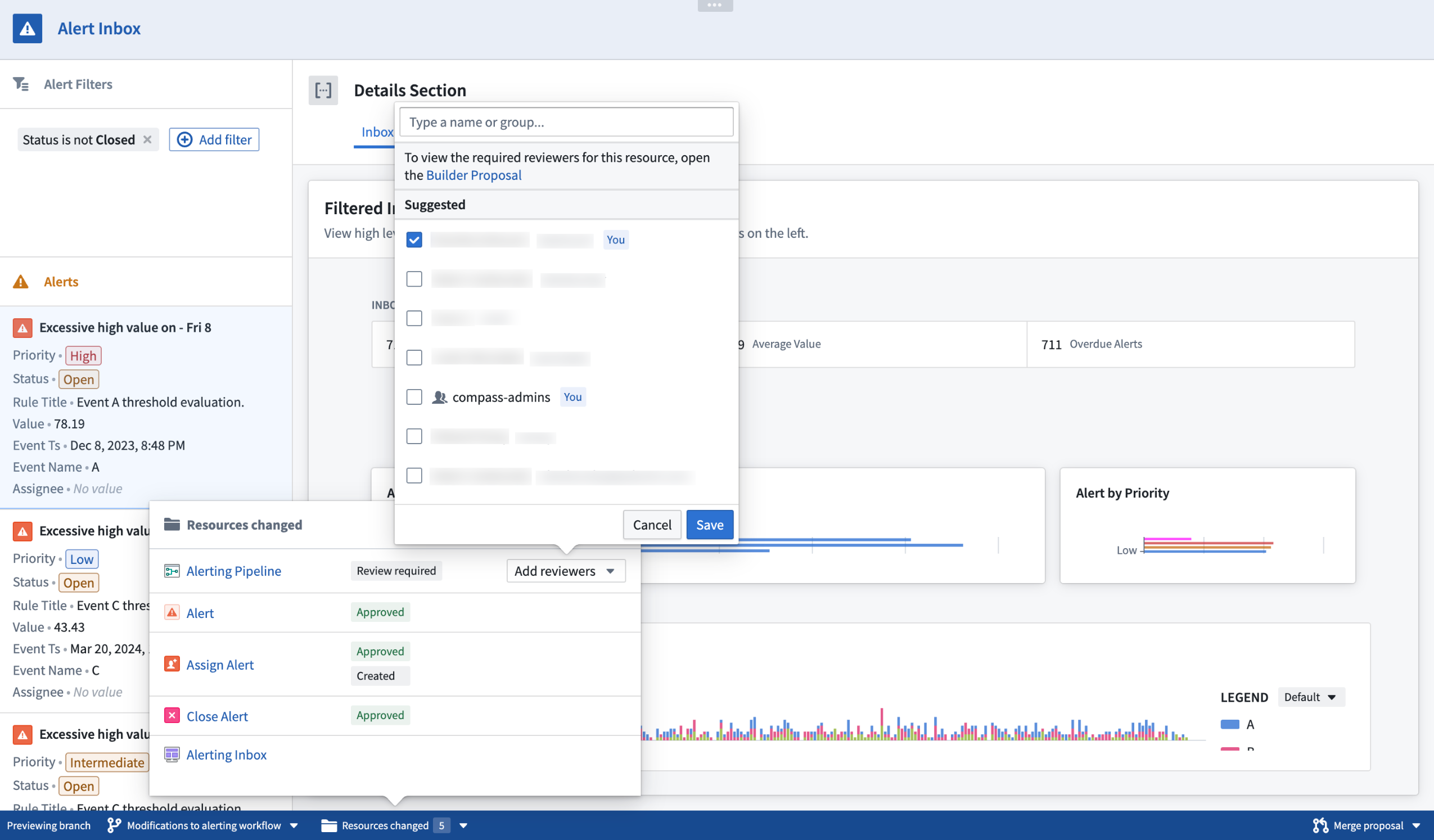
Task: Switch to the Inbox tab
Action: pyautogui.click(x=377, y=132)
